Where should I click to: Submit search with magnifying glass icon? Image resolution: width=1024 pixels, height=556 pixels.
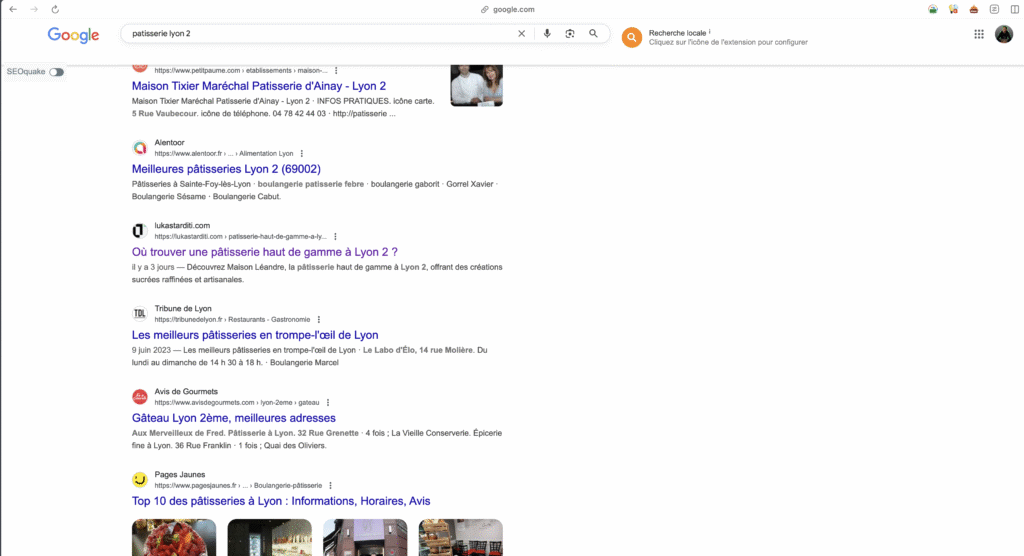pyautogui.click(x=593, y=33)
